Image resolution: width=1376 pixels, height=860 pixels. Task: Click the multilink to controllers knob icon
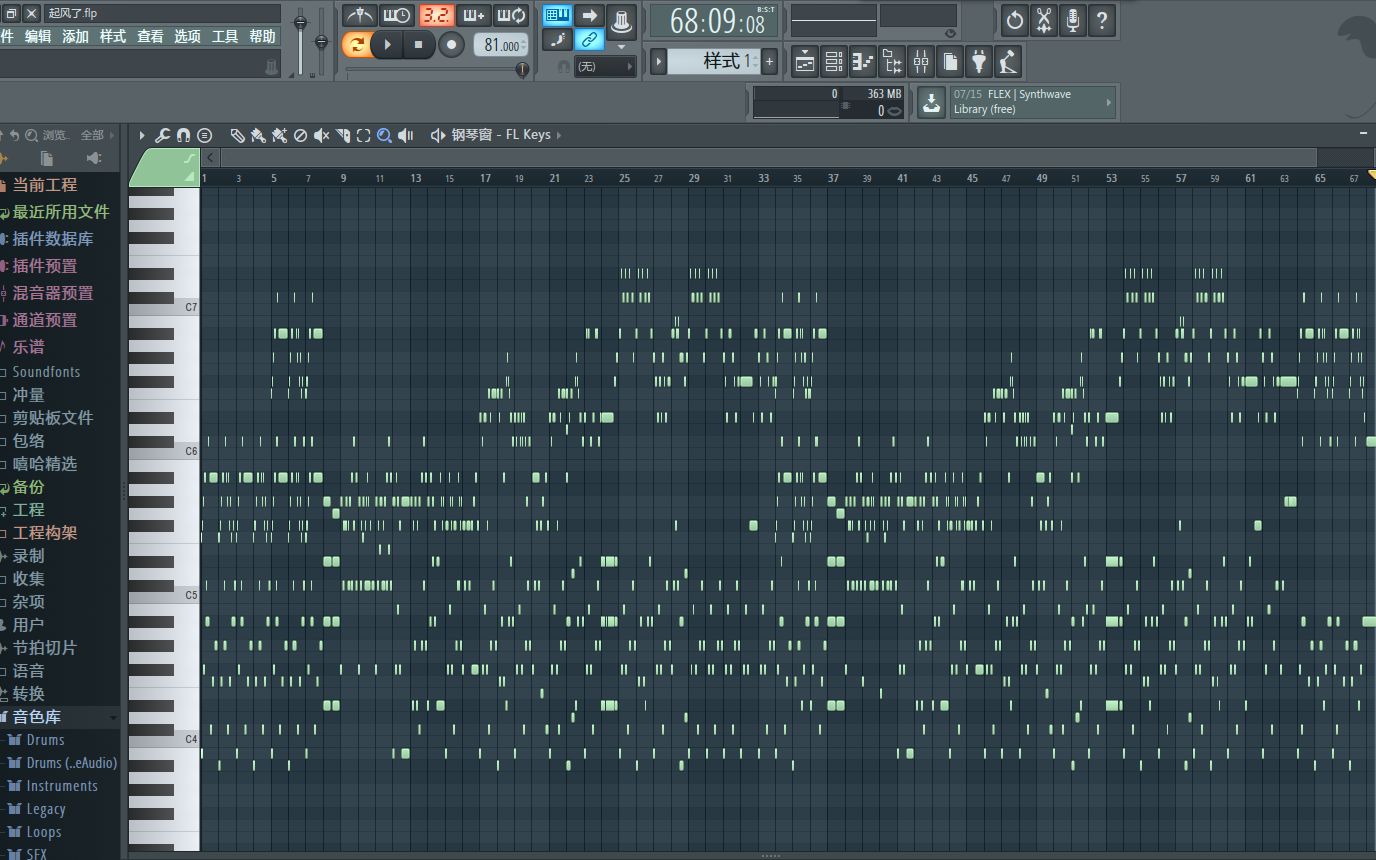622,20
